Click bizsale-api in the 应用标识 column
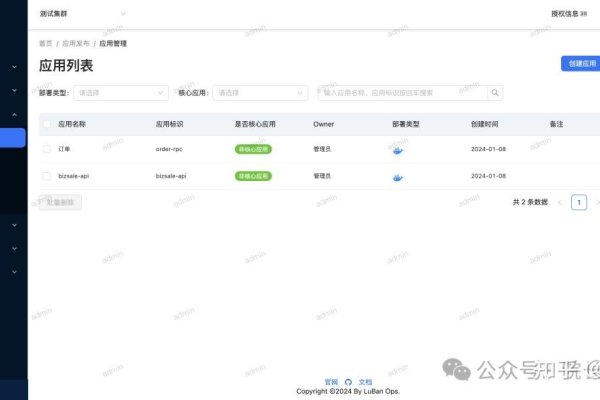Viewport: 600px width, 400px height. pyautogui.click(x=171, y=176)
